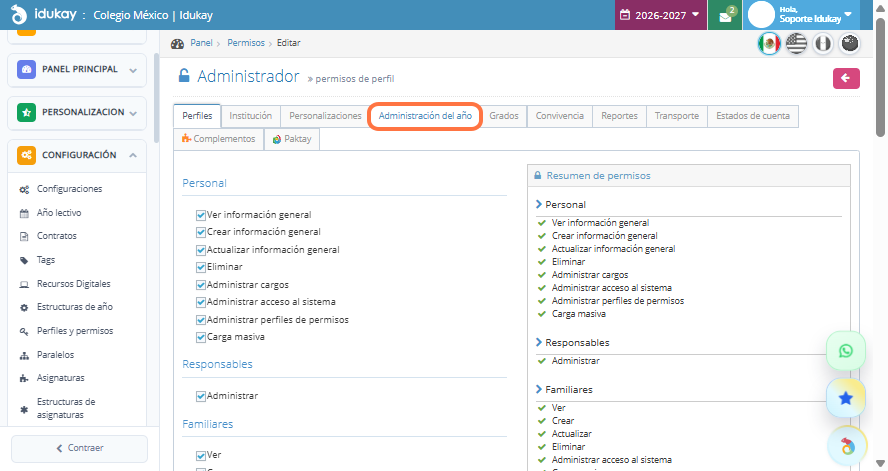
Task: Click the Tags label icon
Action: (24, 260)
